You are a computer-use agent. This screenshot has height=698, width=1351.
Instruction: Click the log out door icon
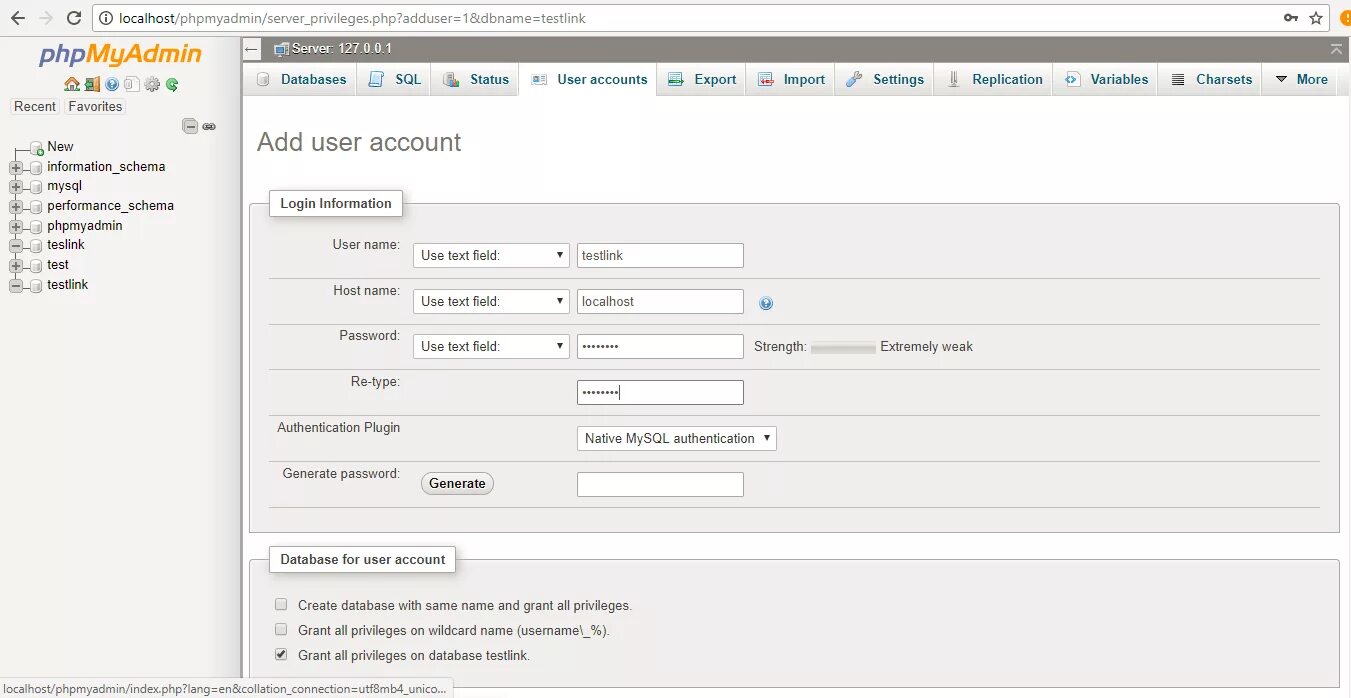[92, 85]
